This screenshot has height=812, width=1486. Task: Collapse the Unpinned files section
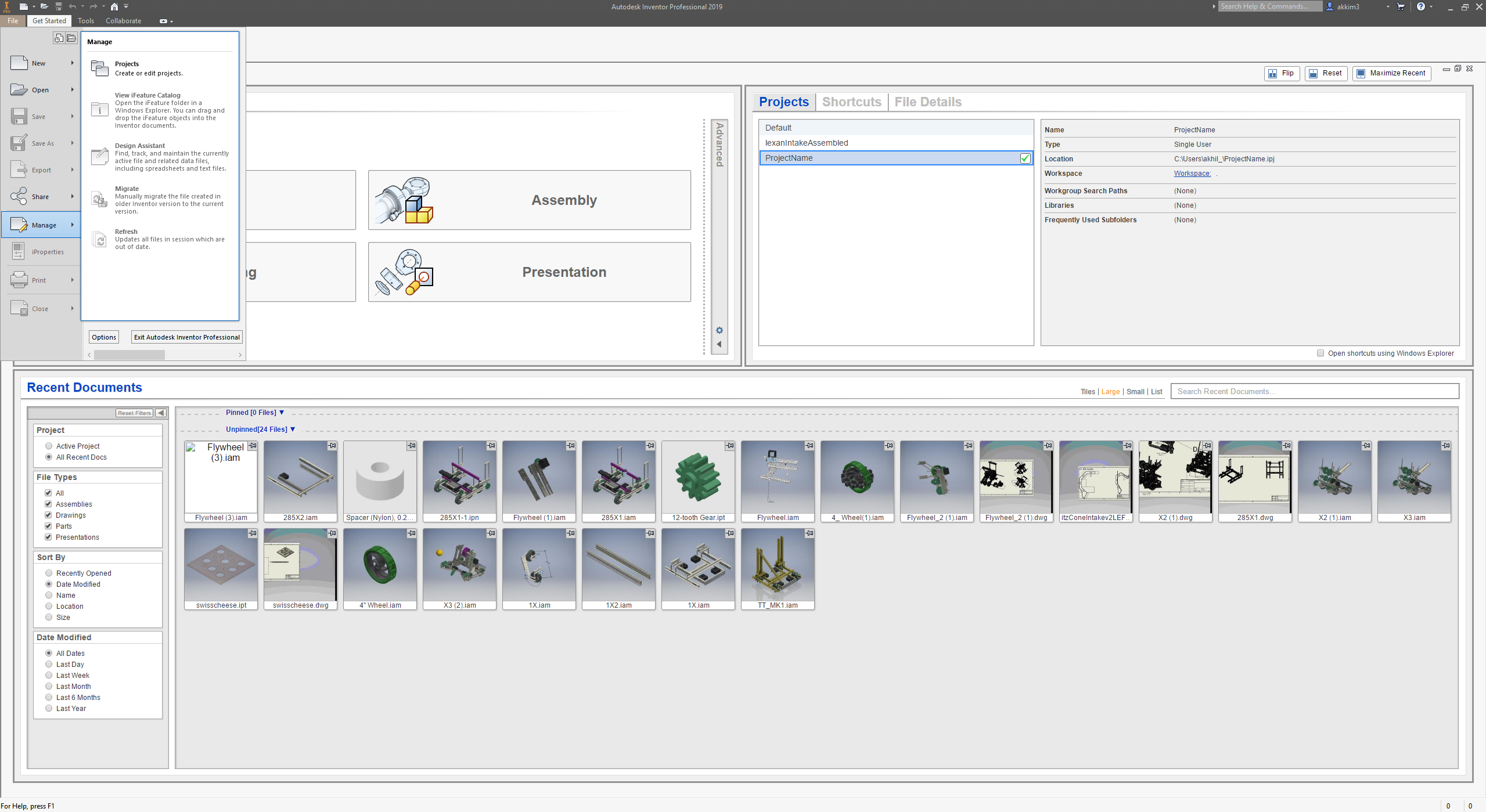pos(293,430)
